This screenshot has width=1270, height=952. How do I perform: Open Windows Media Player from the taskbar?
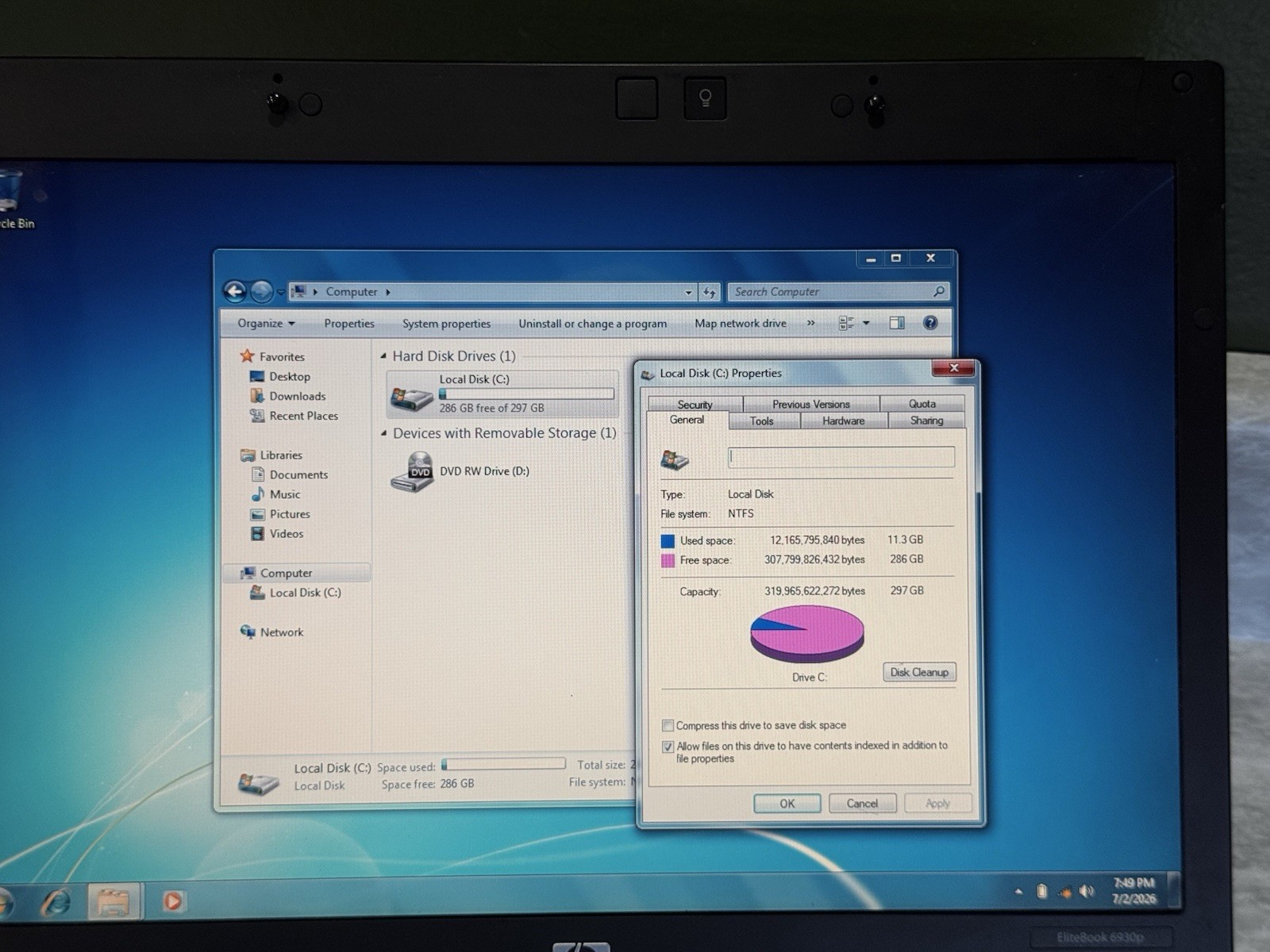click(x=172, y=901)
